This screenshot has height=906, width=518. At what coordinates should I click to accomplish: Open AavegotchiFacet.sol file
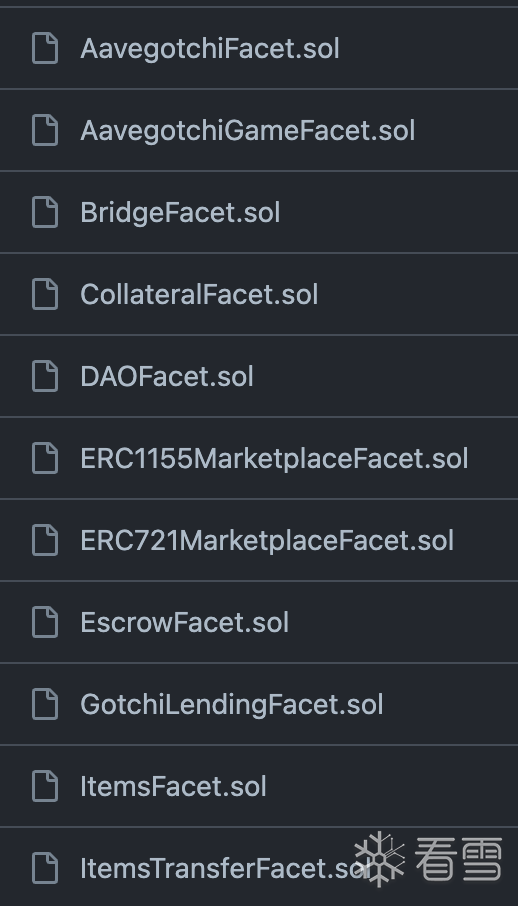click(210, 49)
